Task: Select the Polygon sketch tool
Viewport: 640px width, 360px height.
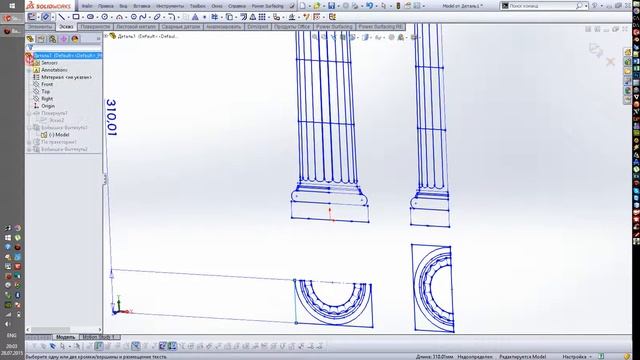Action: coord(133,17)
